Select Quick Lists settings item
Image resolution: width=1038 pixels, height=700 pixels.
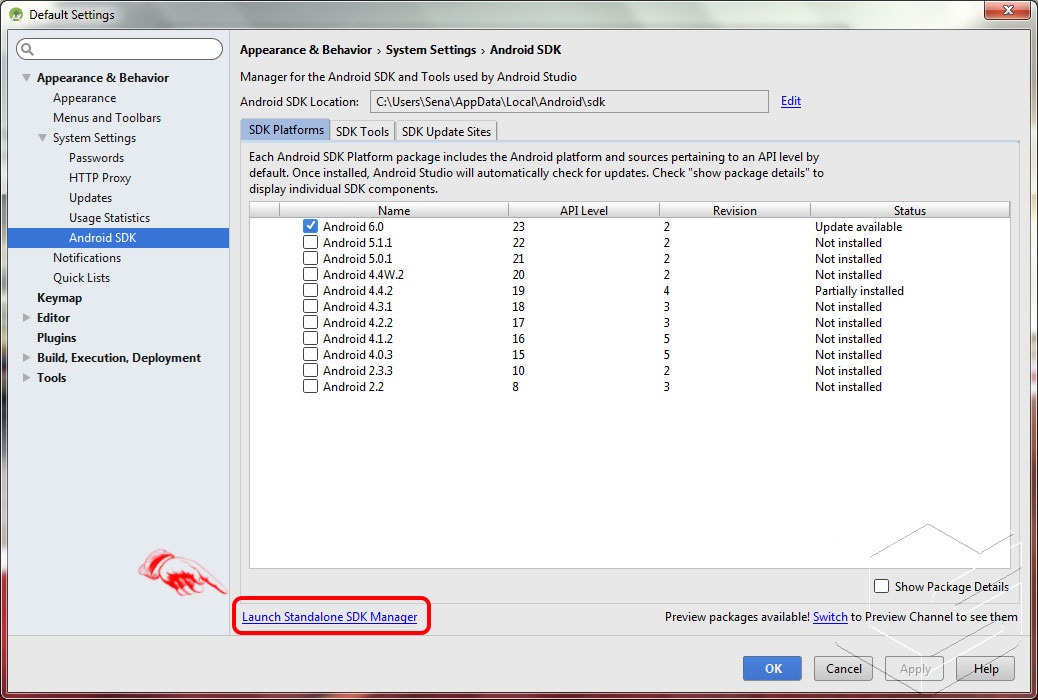coord(81,277)
